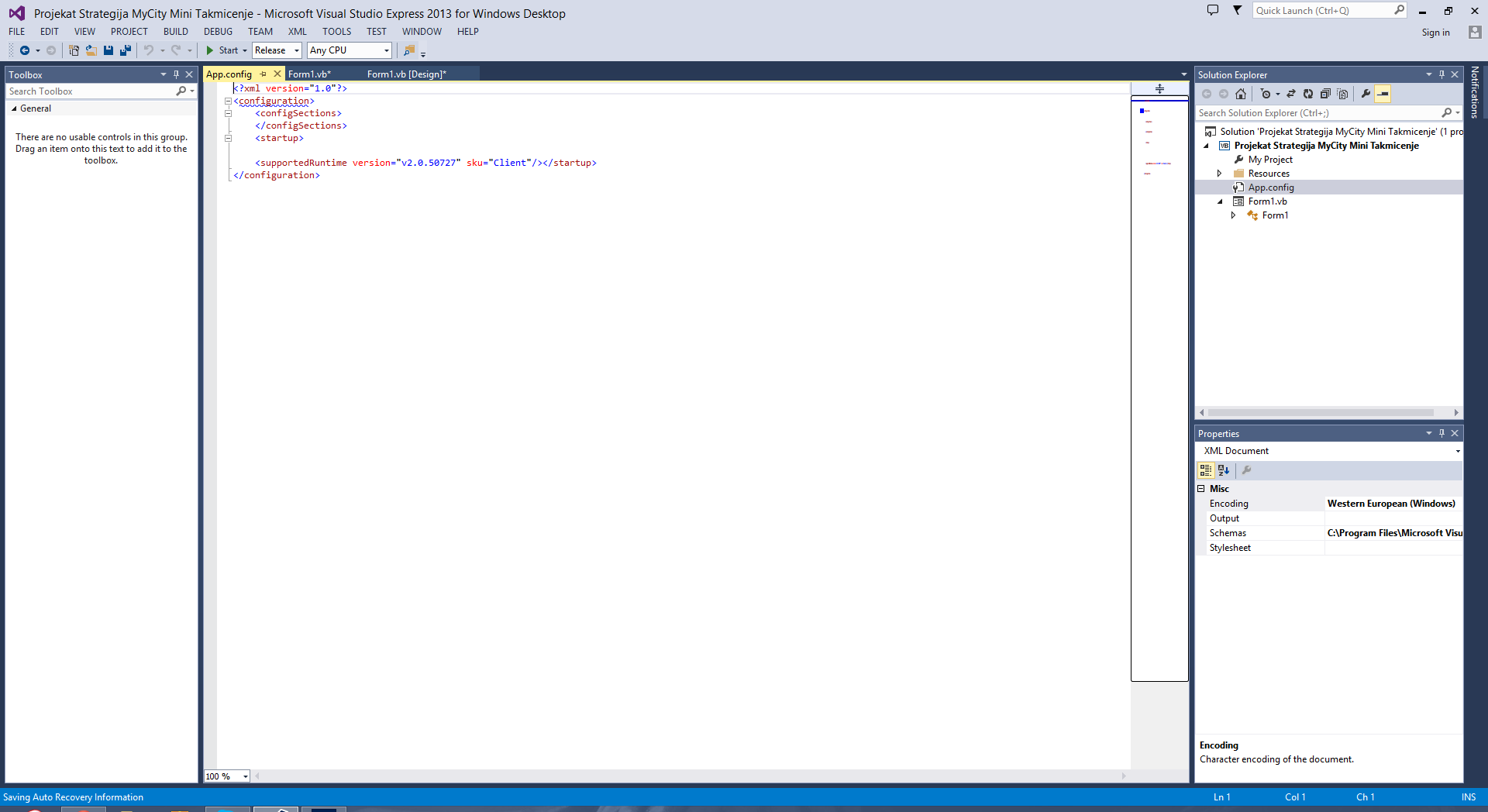
Task: Open the active documents list dropdown arrow
Action: click(1183, 74)
